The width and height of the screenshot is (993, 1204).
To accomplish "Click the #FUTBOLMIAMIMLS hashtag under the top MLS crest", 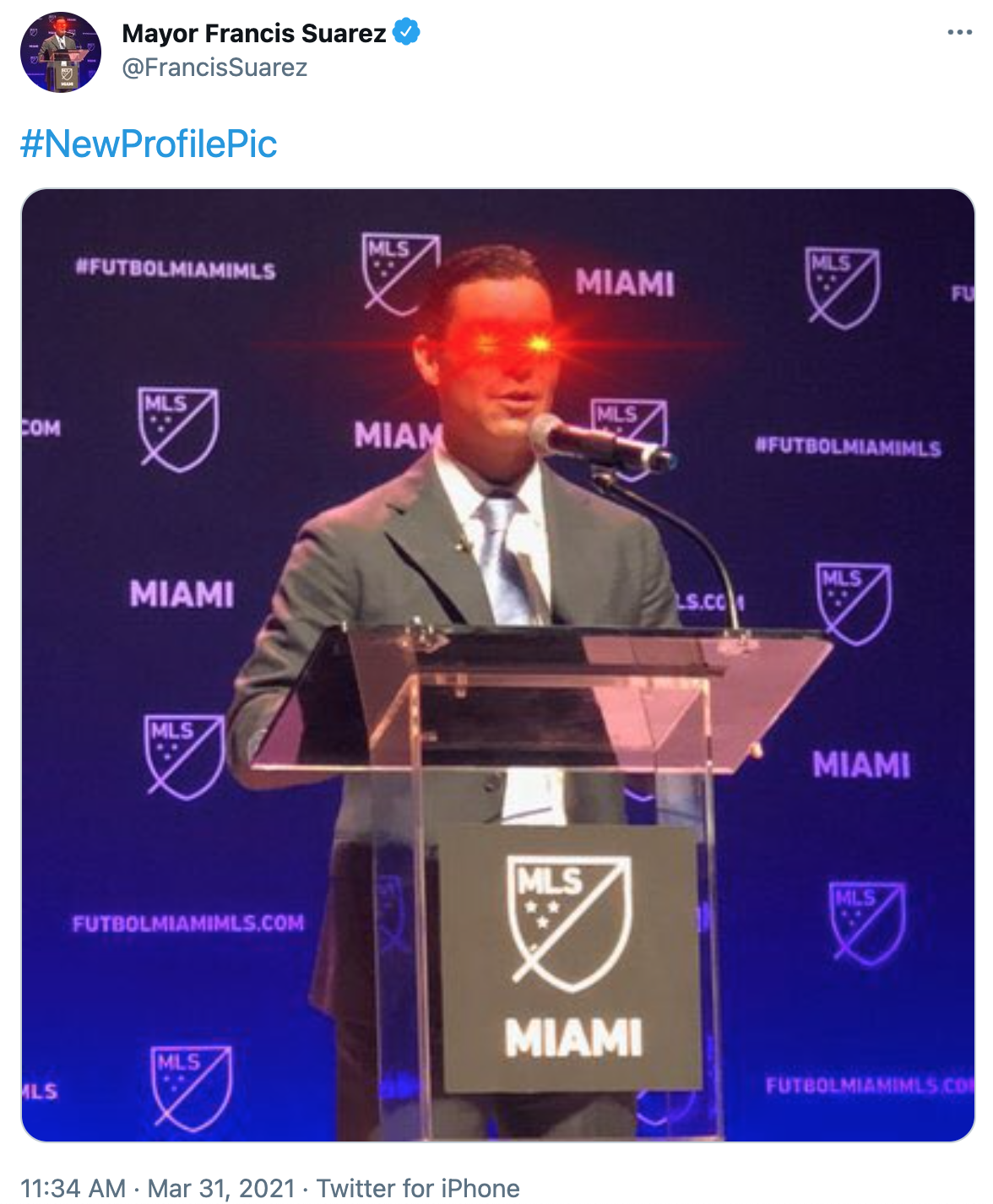I will (x=848, y=447).
